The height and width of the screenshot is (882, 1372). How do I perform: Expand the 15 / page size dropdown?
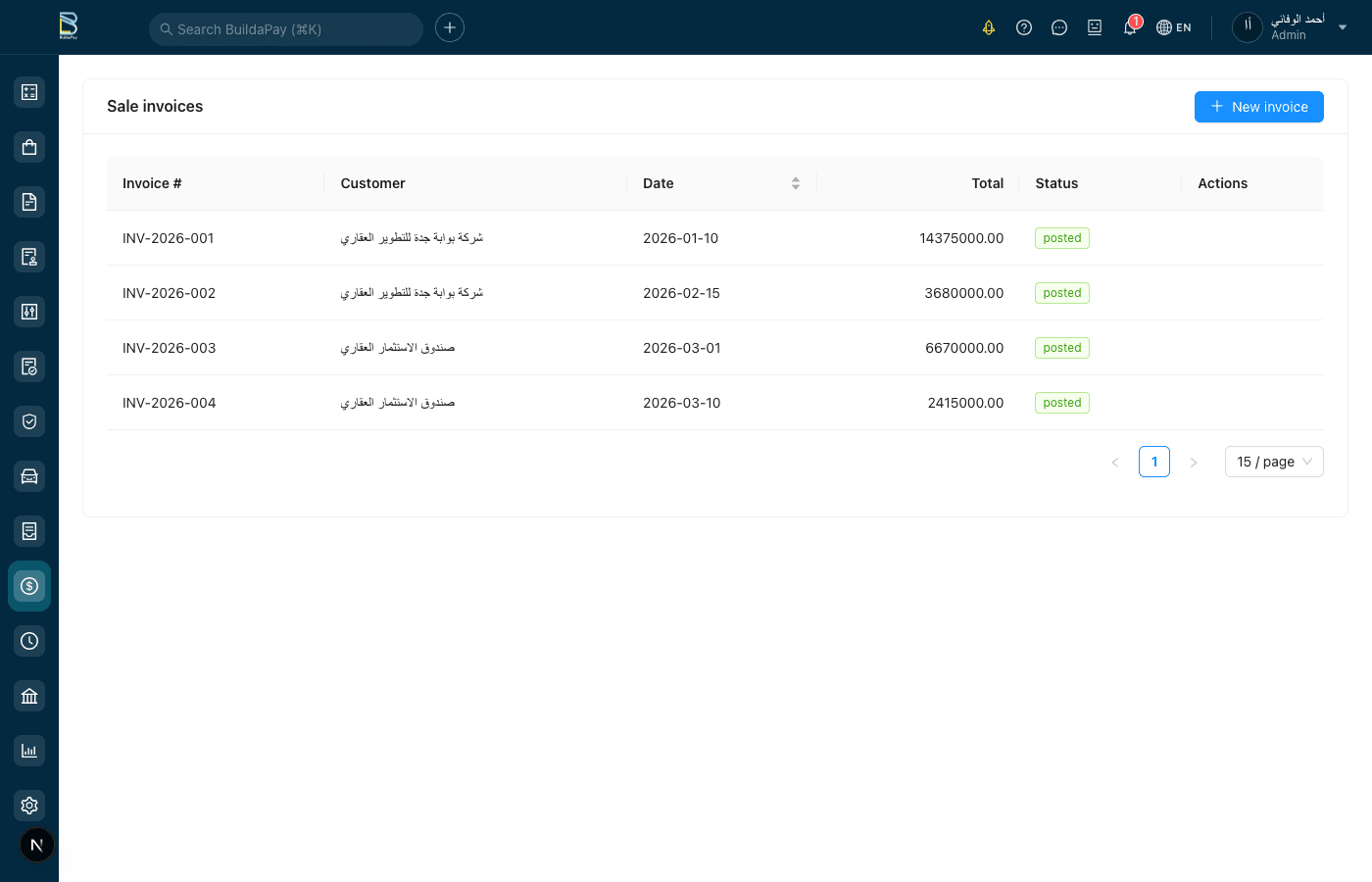(x=1273, y=462)
